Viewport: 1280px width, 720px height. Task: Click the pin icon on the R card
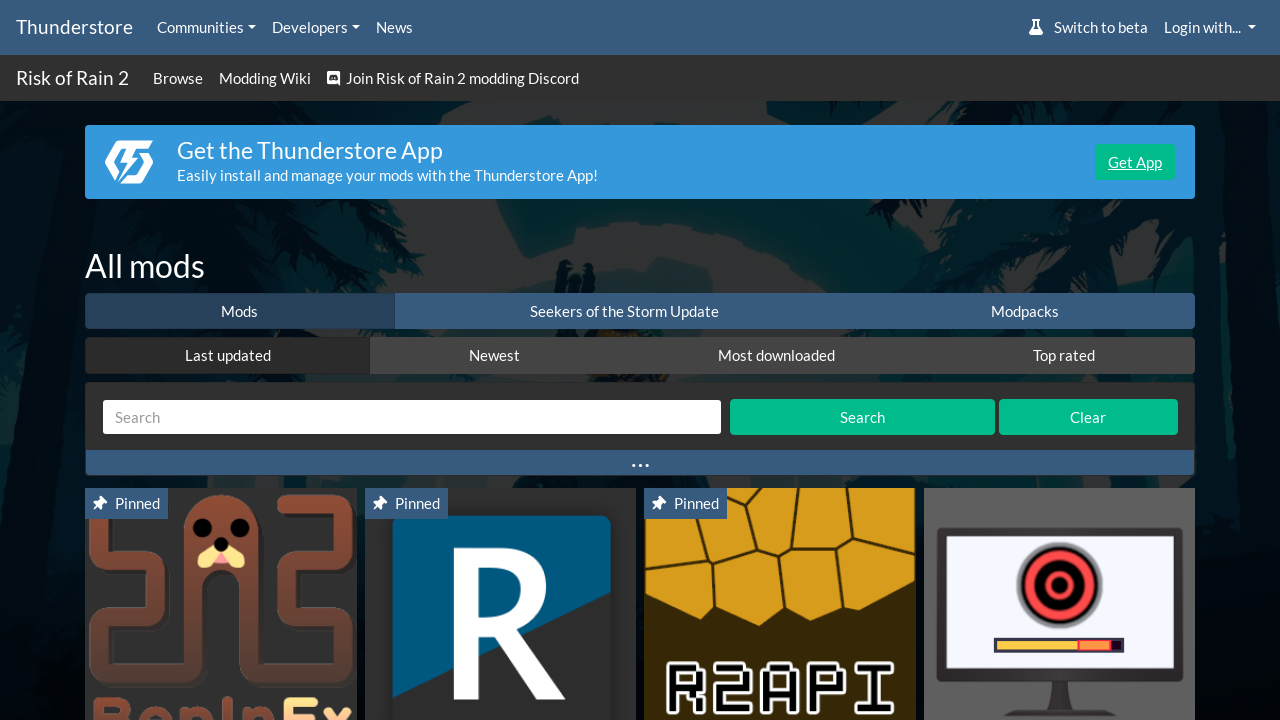(x=380, y=503)
